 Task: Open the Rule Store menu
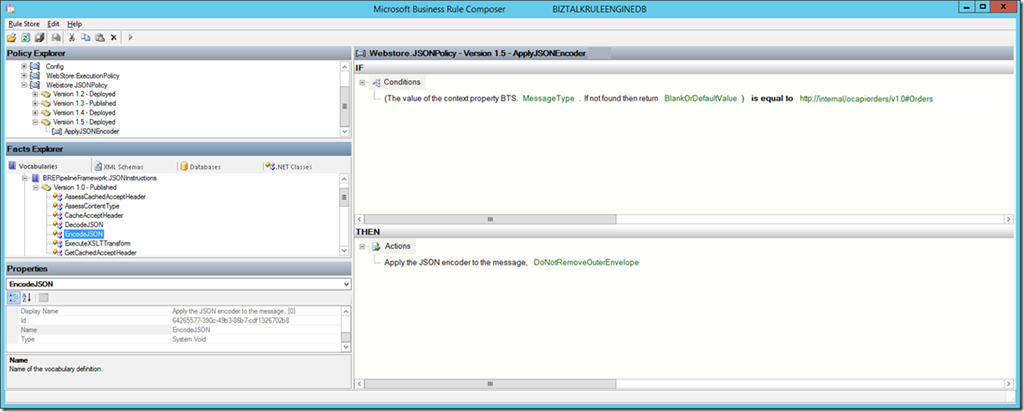pos(24,24)
